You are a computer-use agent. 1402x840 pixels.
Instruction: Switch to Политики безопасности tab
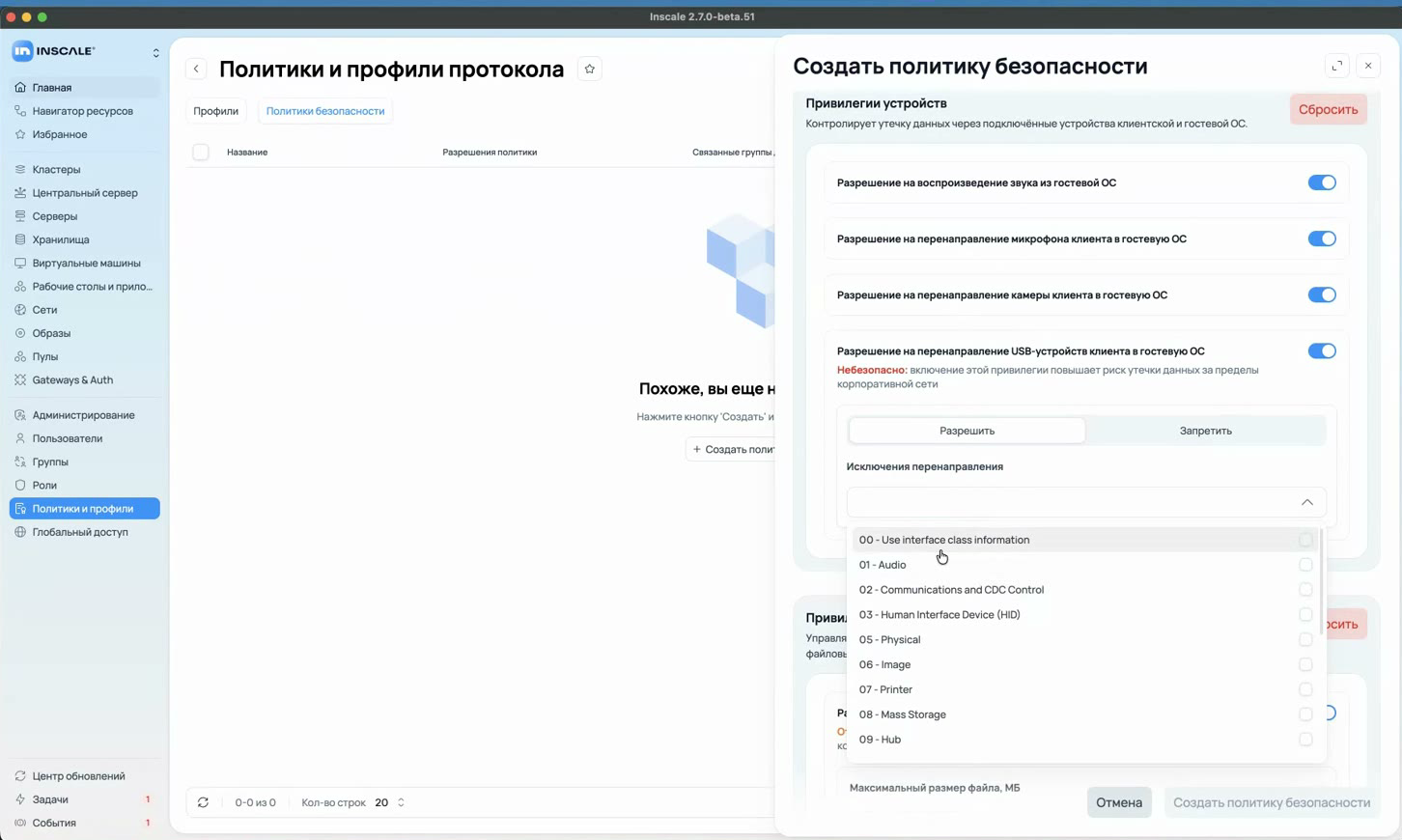pos(325,111)
